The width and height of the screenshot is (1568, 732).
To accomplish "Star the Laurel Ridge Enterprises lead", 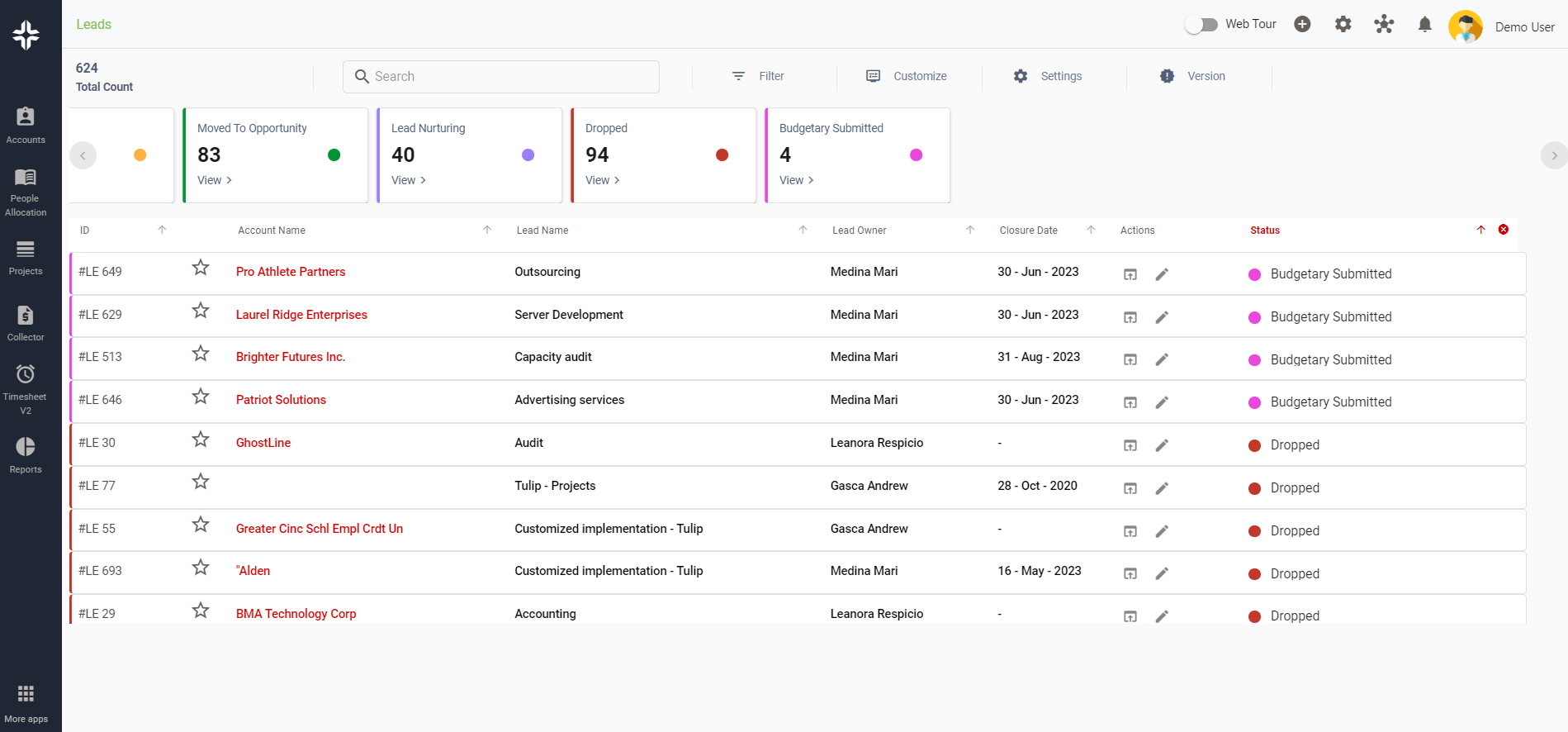I will point(201,311).
